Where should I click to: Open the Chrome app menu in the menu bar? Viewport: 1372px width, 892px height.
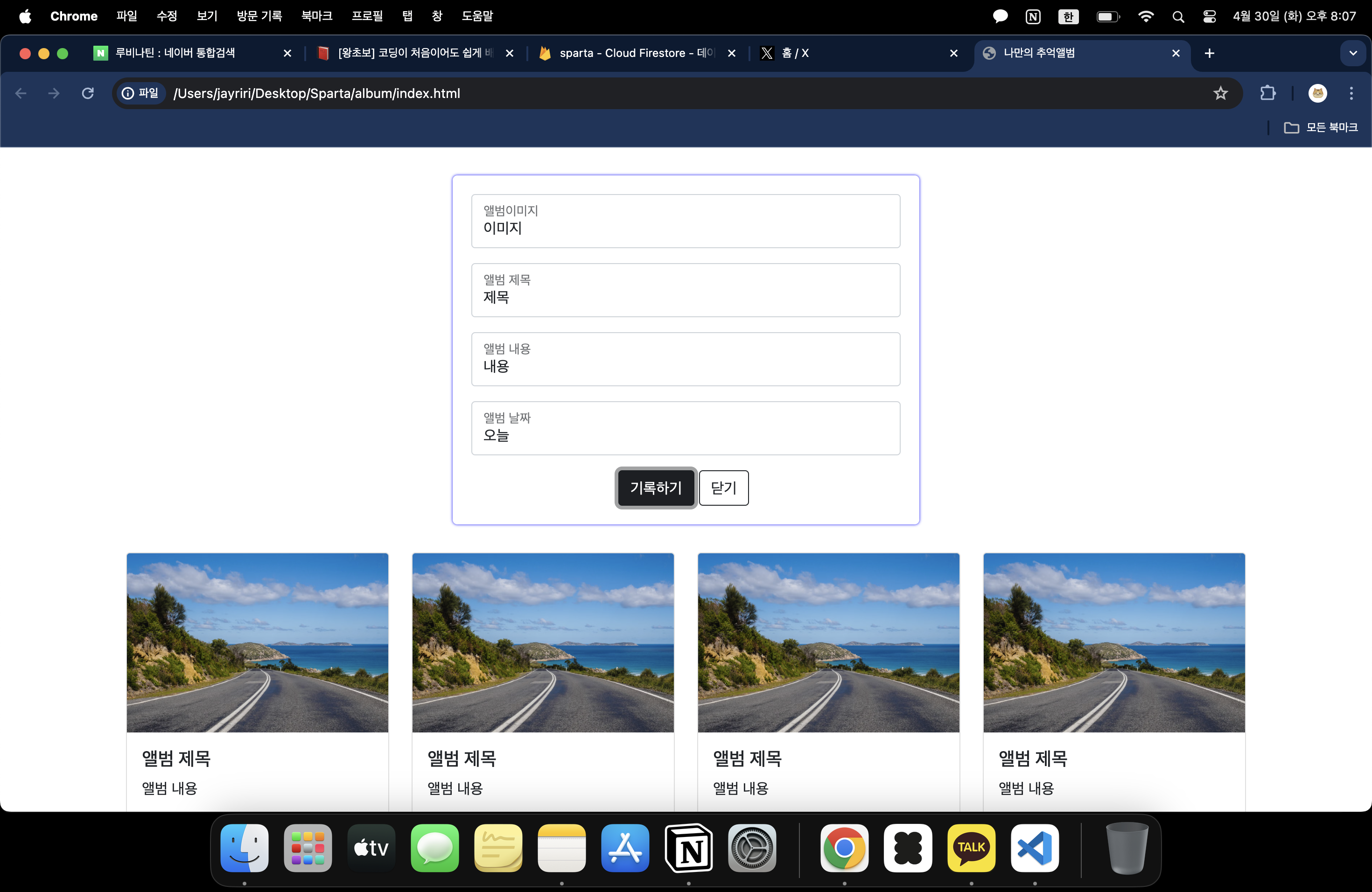coord(74,16)
